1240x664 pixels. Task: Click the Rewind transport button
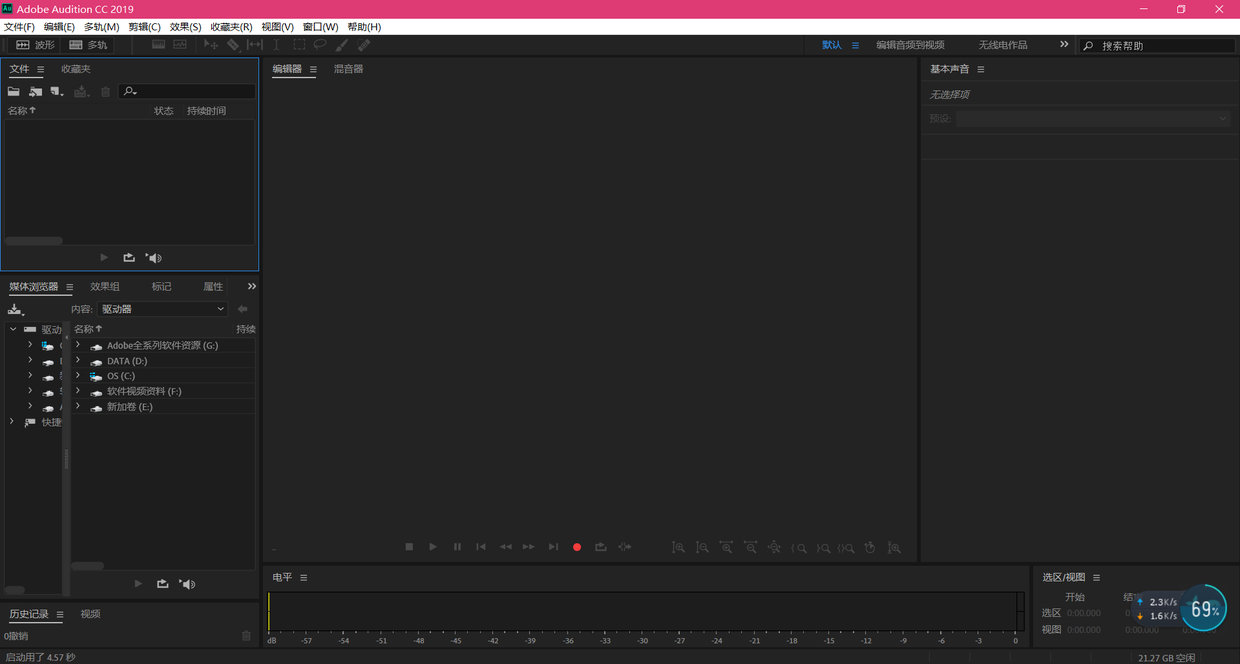[505, 547]
